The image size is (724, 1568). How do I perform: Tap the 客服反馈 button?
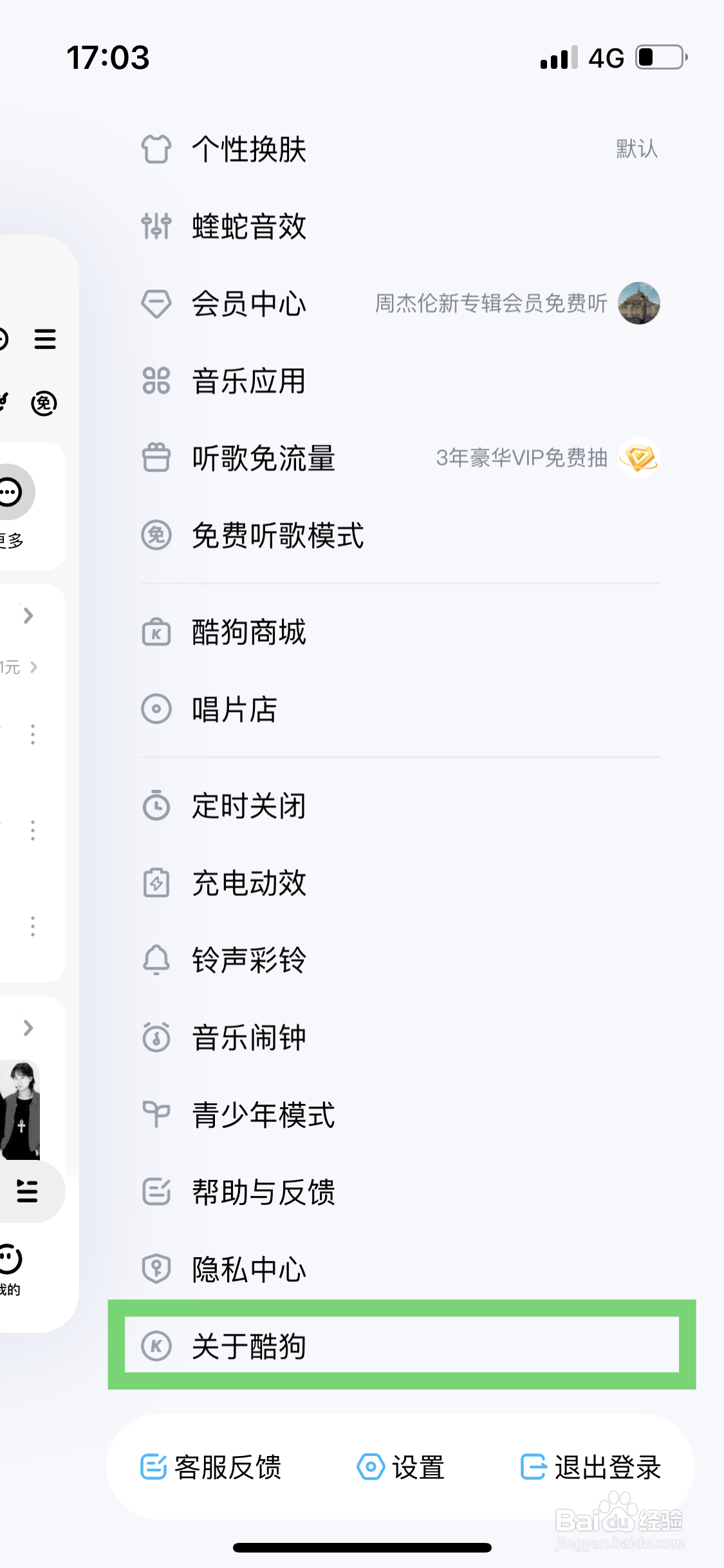(211, 1468)
